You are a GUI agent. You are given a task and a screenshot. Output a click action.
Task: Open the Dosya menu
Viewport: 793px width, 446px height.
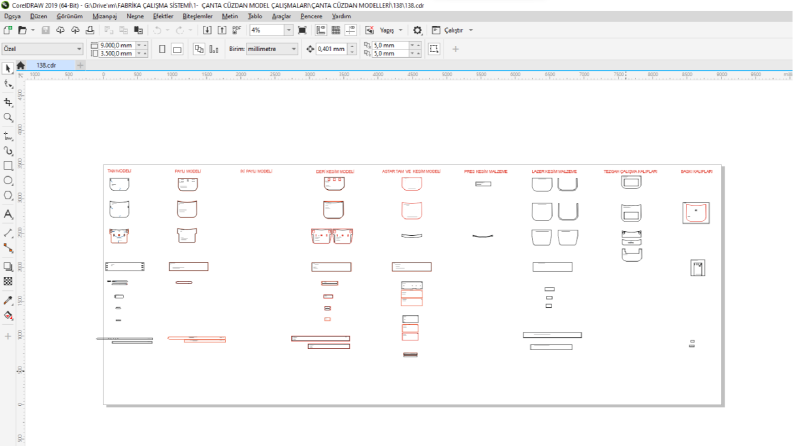tap(12, 16)
